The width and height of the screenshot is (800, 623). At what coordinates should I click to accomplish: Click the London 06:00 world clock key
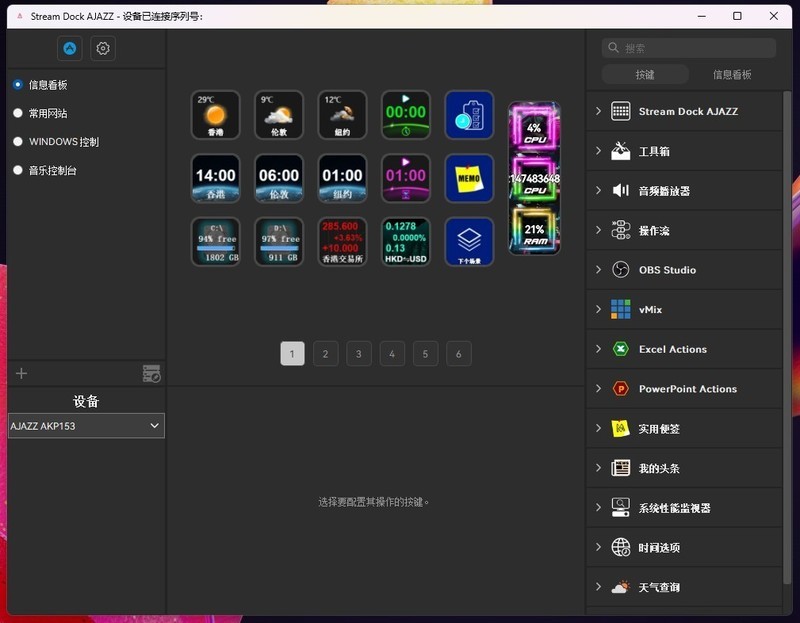(279, 178)
